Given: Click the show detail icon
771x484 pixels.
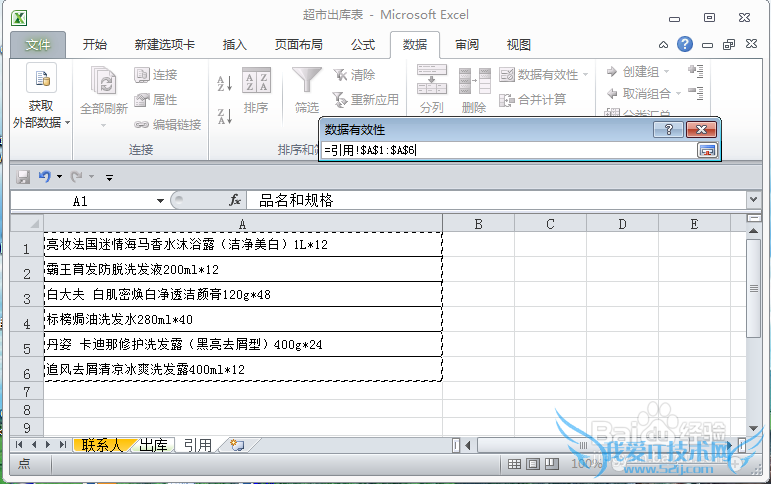Looking at the screenshot, I should coord(696,71).
